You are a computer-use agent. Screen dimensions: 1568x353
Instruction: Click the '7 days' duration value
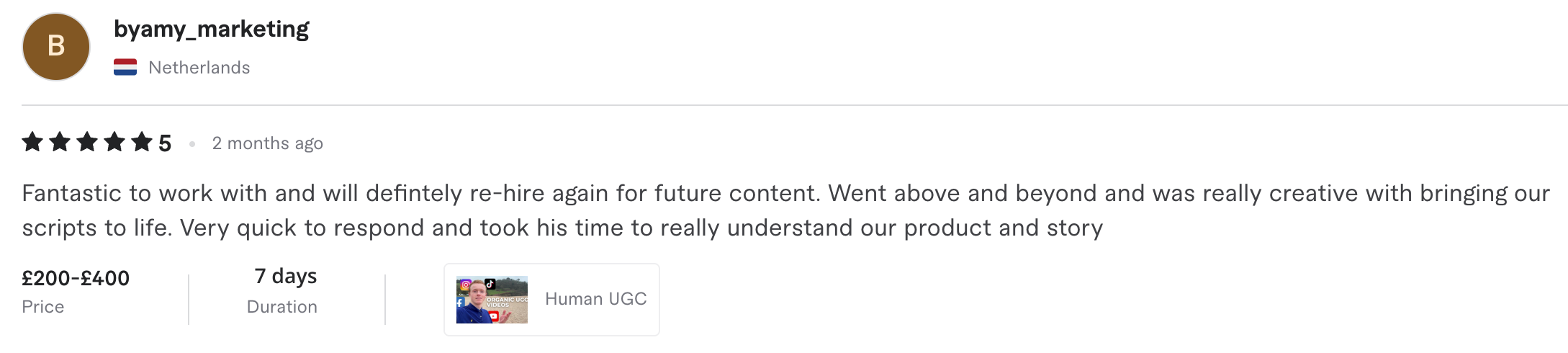[x=286, y=276]
